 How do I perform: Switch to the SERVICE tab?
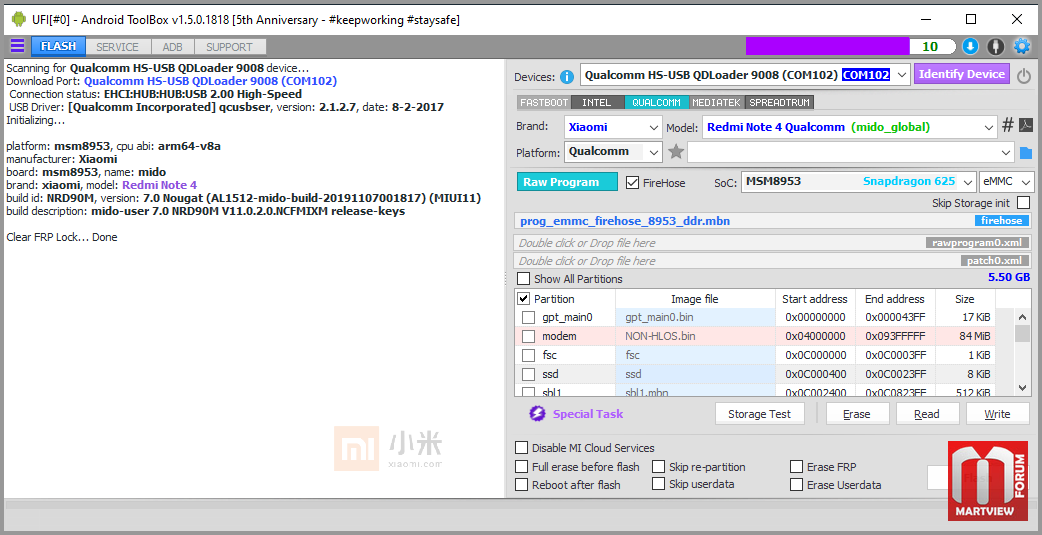(x=117, y=47)
